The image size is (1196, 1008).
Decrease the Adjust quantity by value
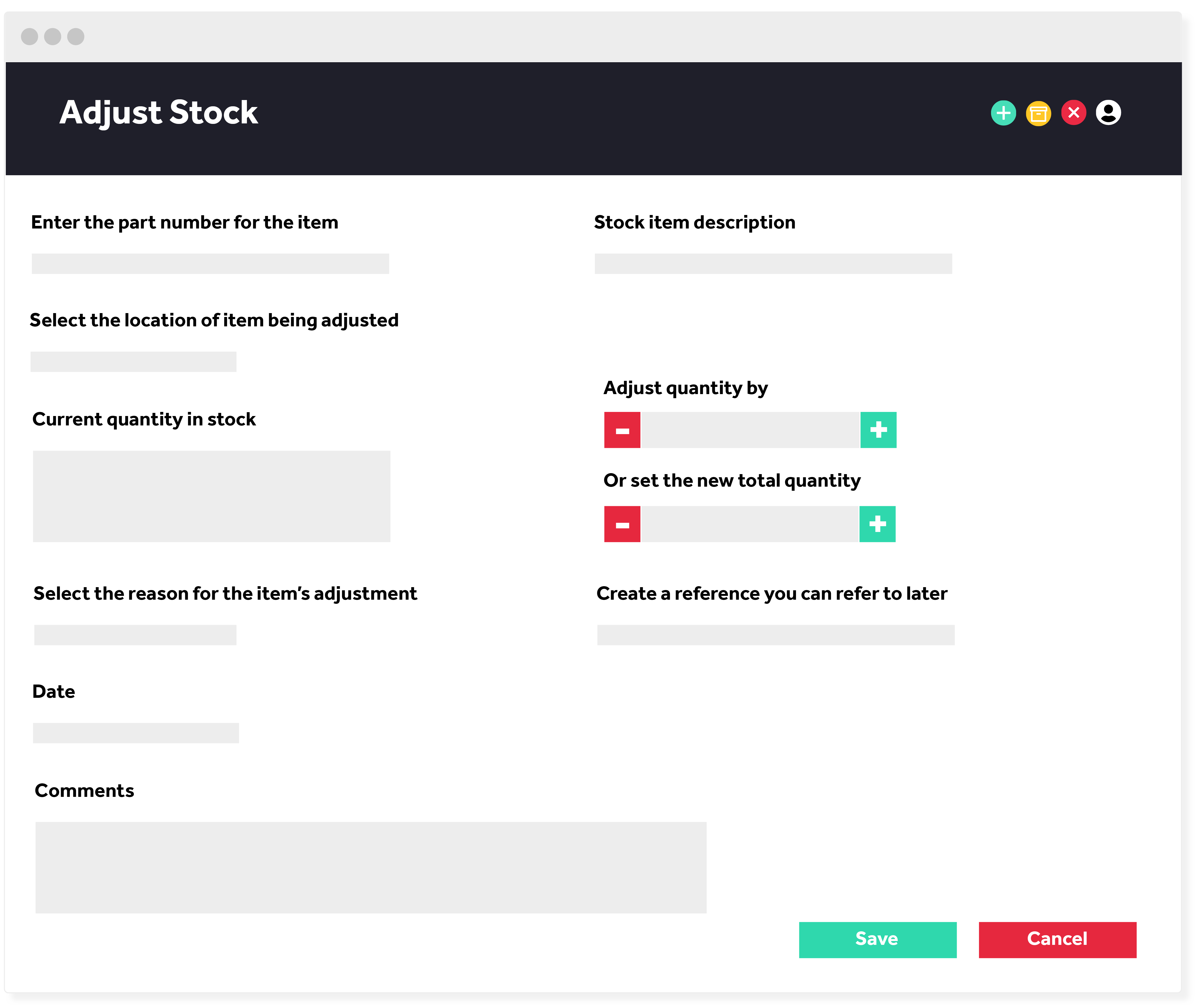(x=622, y=430)
